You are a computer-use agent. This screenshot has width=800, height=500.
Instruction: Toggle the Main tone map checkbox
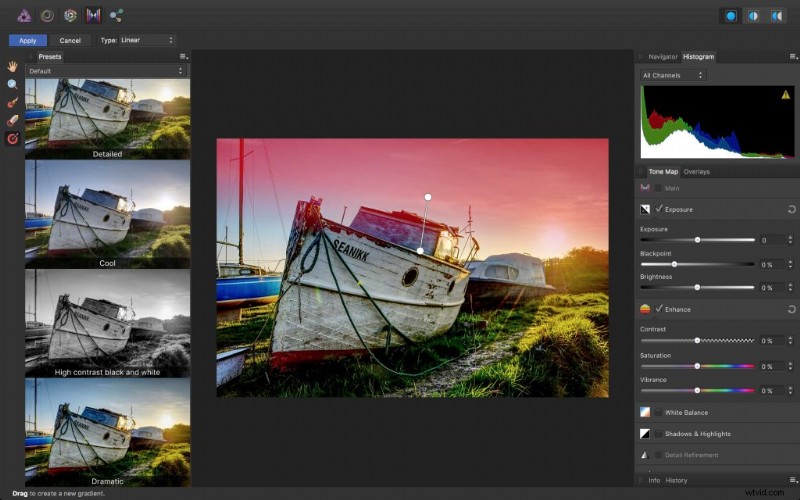coord(658,188)
